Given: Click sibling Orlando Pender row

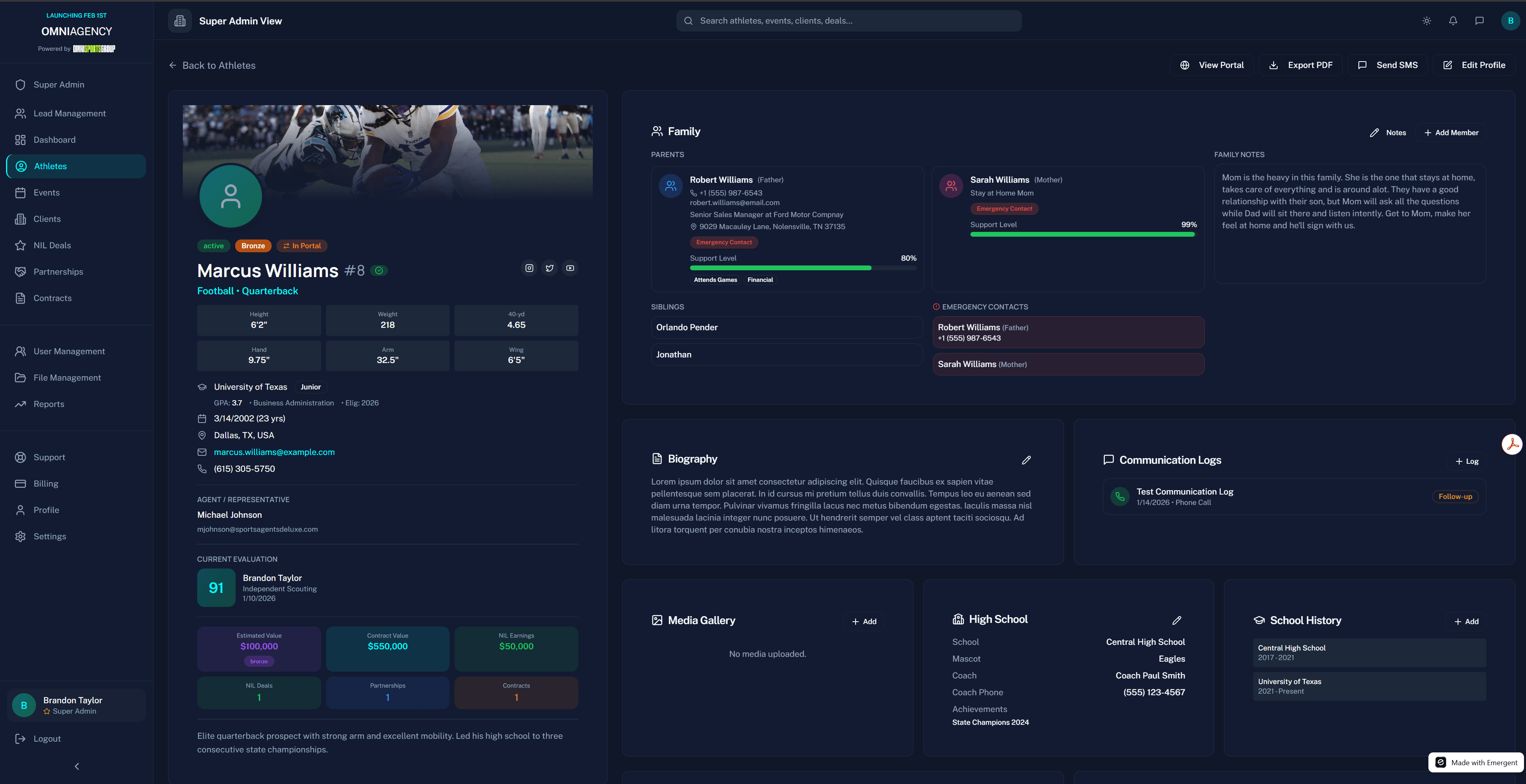Looking at the screenshot, I should (787, 327).
